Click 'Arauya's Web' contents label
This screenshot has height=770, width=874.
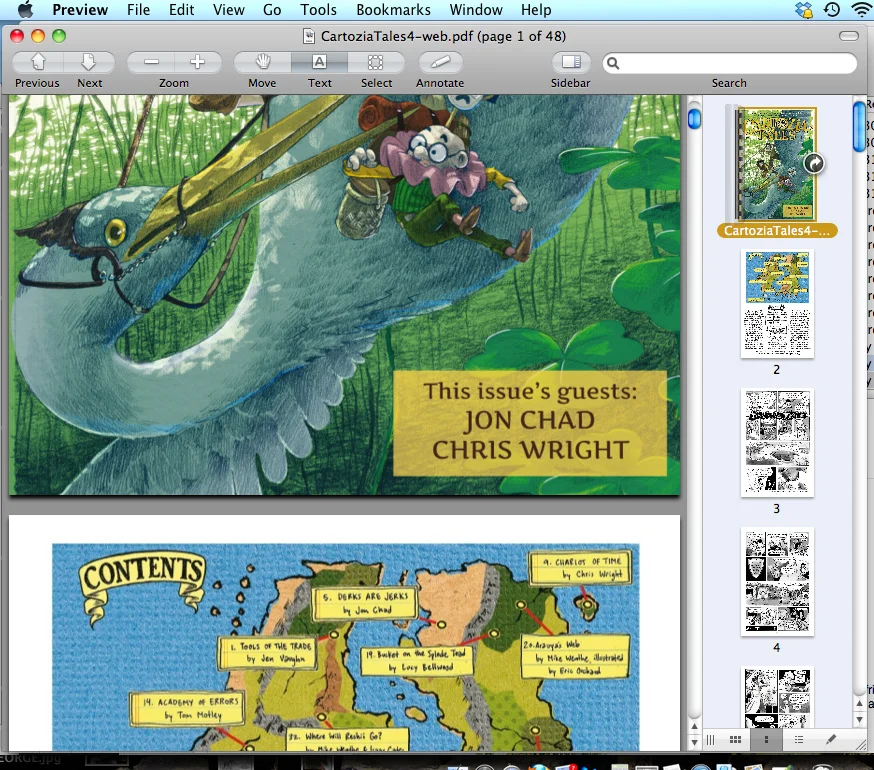click(575, 656)
